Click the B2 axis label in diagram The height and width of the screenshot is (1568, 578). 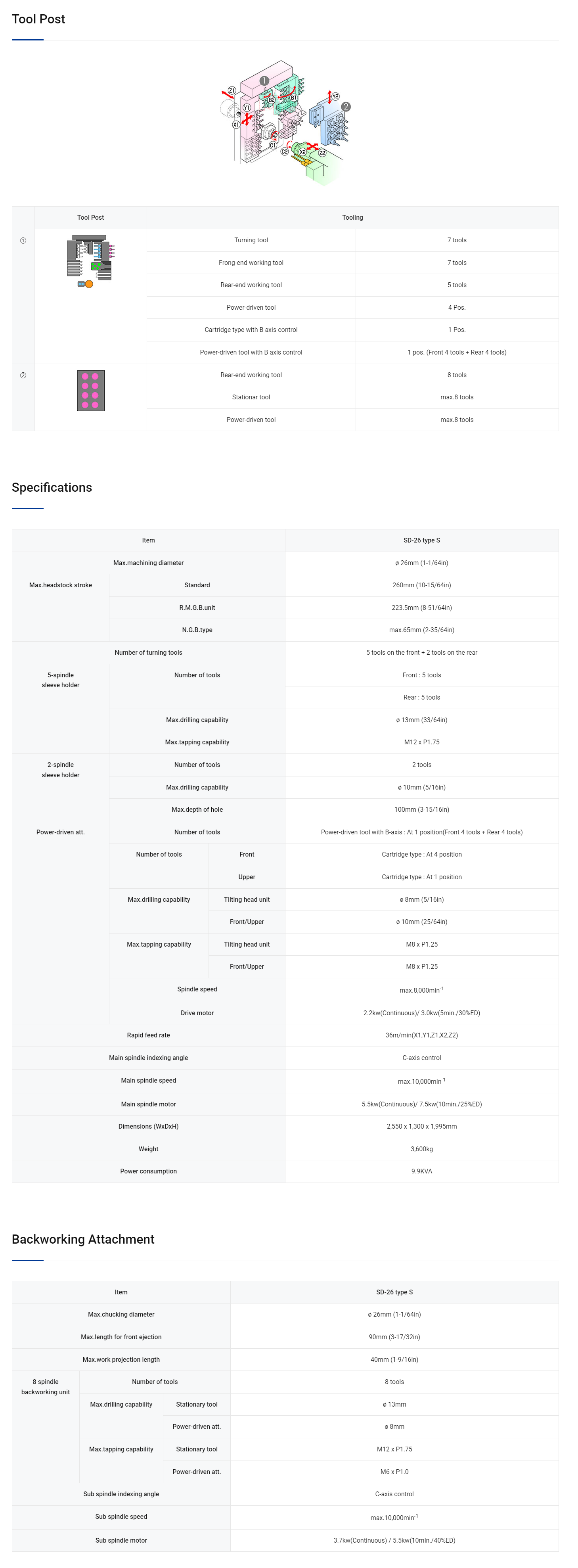coord(272,99)
